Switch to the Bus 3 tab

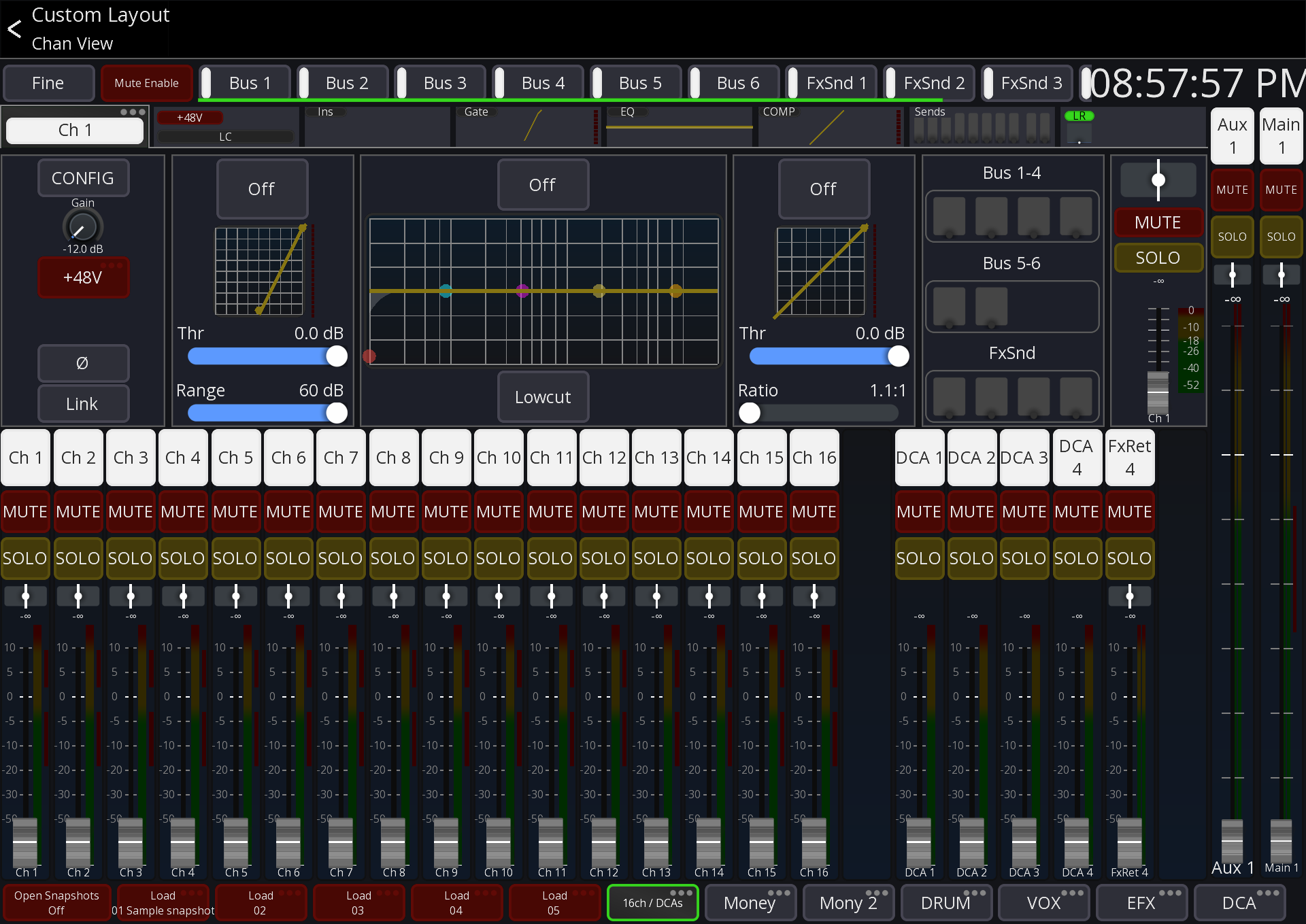[440, 83]
